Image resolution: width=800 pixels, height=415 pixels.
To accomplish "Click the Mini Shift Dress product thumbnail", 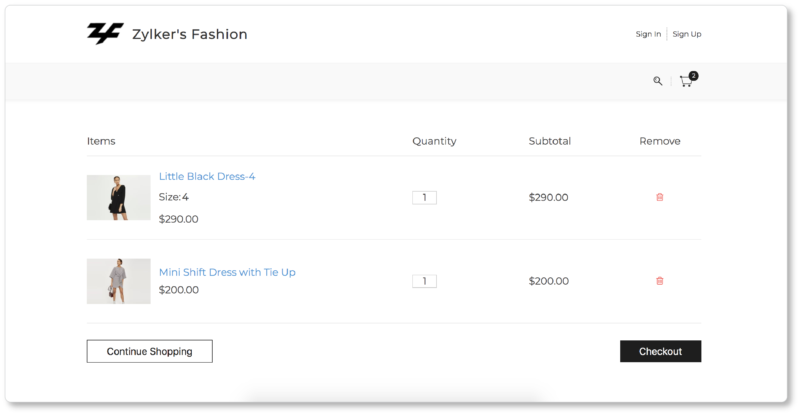I will coord(118,281).
